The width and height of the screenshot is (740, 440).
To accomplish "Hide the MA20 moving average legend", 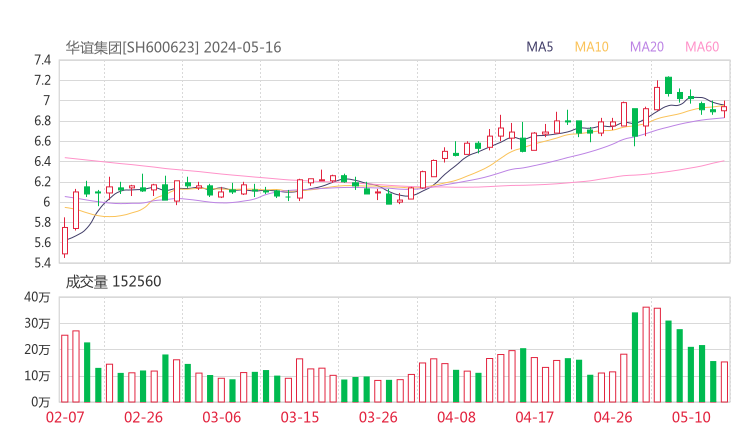I will [x=647, y=47].
